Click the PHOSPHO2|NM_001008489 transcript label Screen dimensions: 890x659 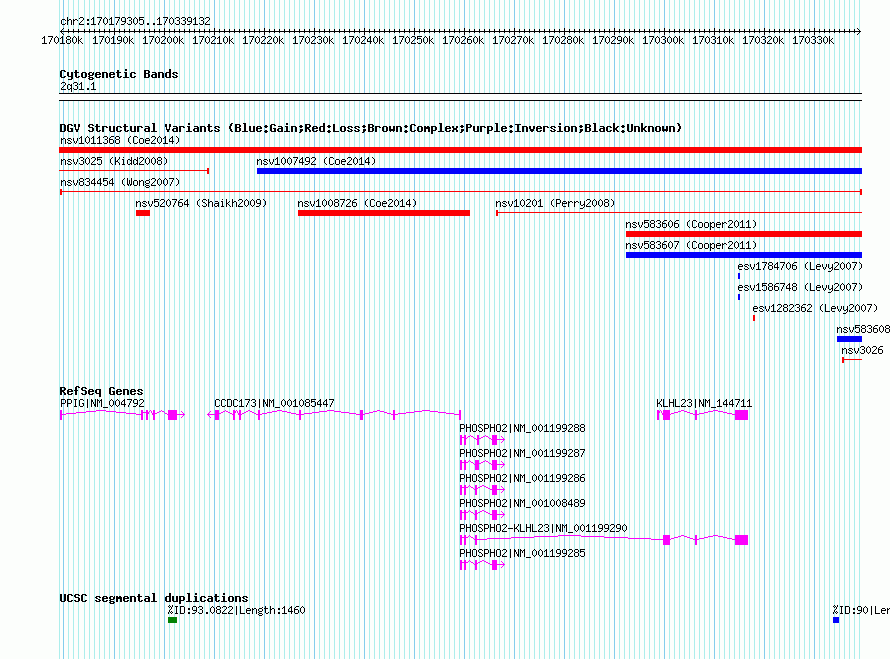522,503
